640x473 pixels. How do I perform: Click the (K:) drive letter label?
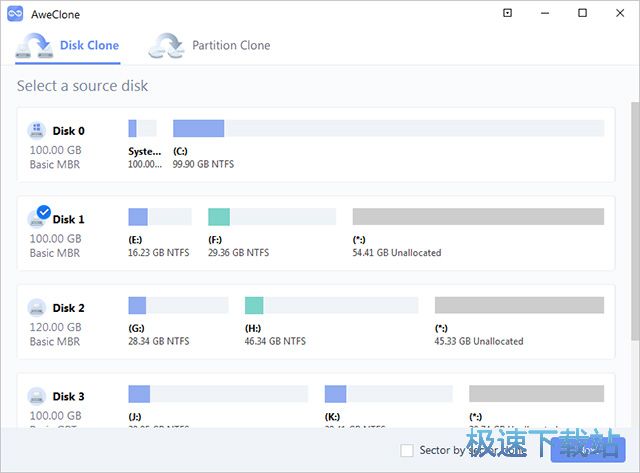pyautogui.click(x=332, y=417)
